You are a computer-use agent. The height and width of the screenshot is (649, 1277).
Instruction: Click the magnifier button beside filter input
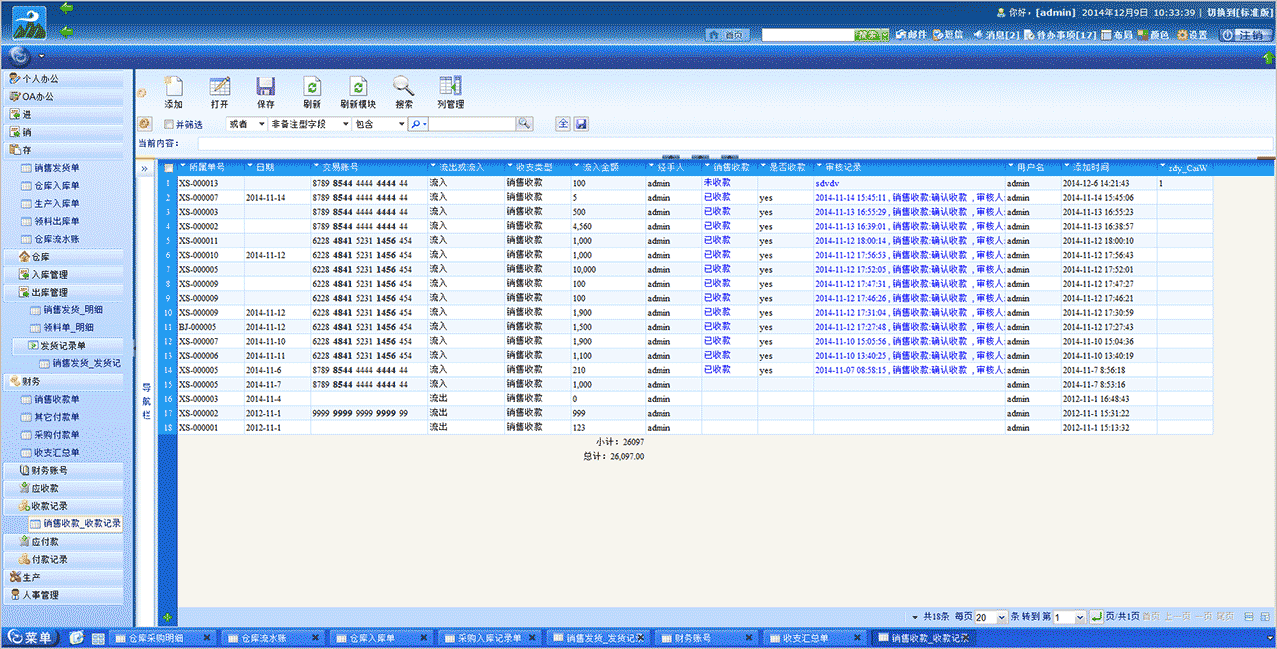pos(524,124)
